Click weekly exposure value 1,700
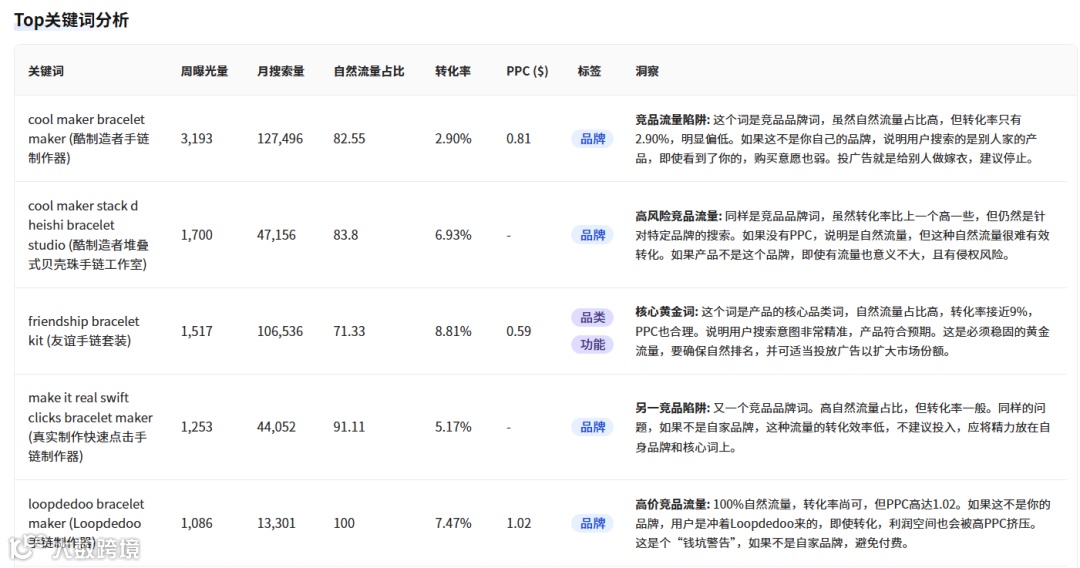Screen dimensions: 1080x568 click(196, 235)
